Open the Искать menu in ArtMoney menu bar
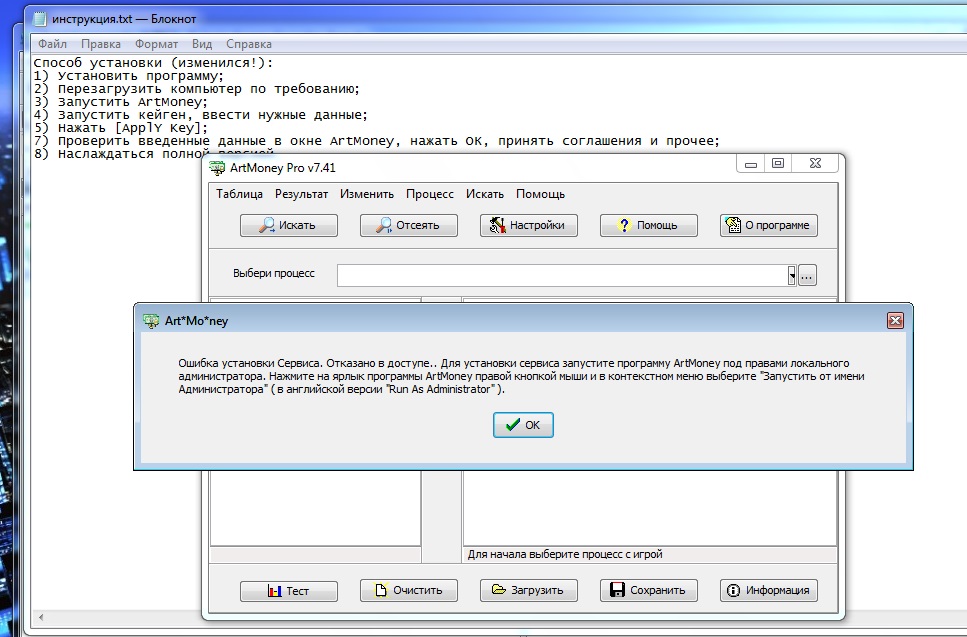 (485, 194)
